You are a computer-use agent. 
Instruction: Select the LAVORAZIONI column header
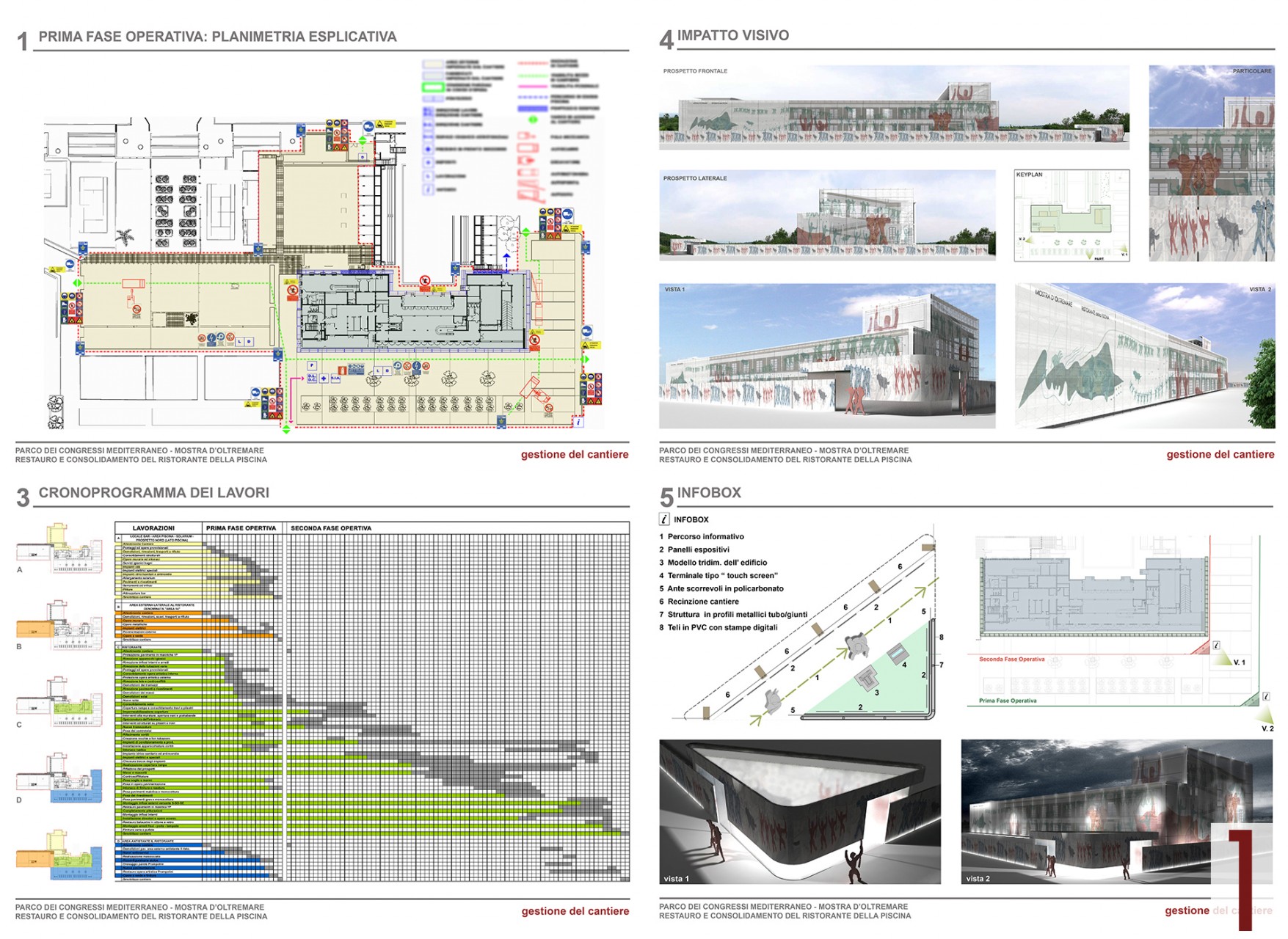pyautogui.click(x=153, y=528)
